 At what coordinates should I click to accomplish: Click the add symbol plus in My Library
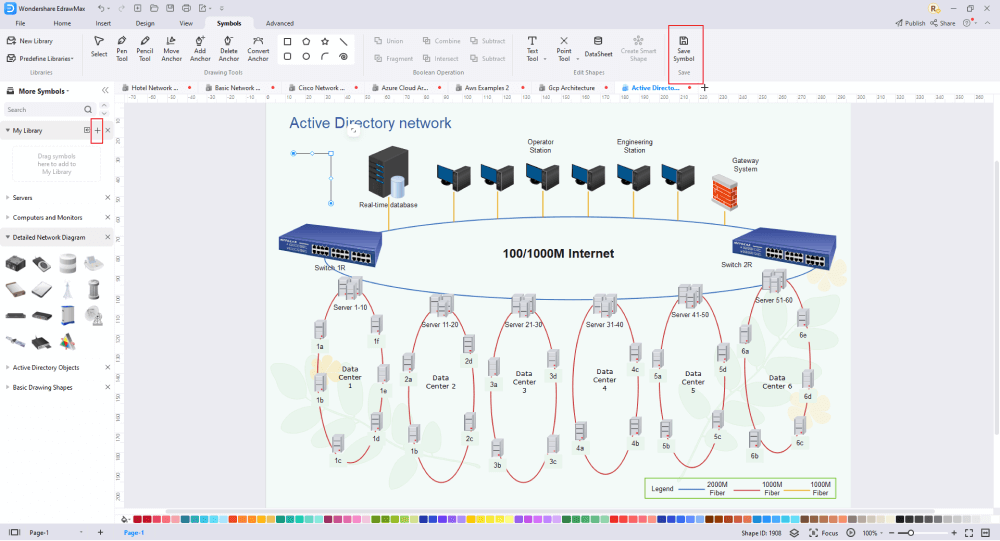(97, 130)
